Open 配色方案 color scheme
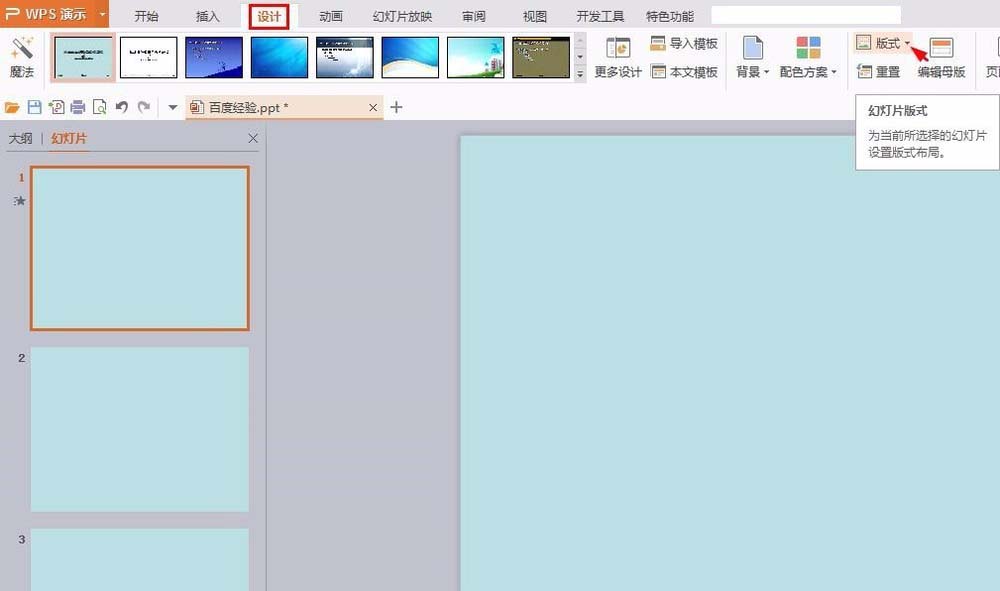This screenshot has height=591, width=1000. (x=808, y=57)
